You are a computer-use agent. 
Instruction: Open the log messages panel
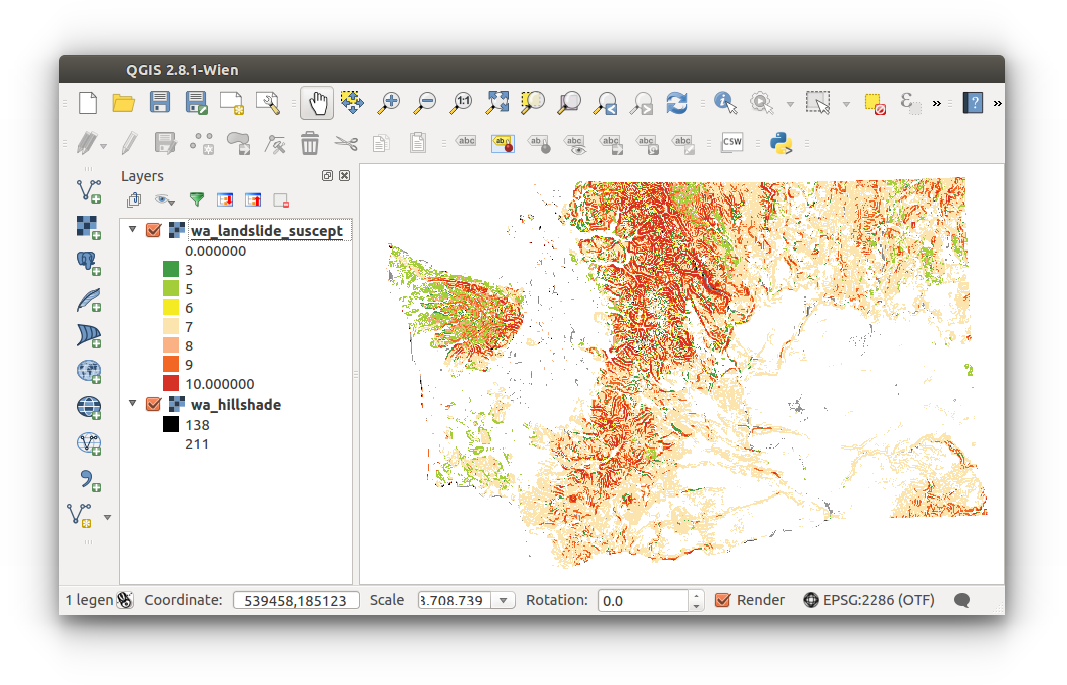961,600
